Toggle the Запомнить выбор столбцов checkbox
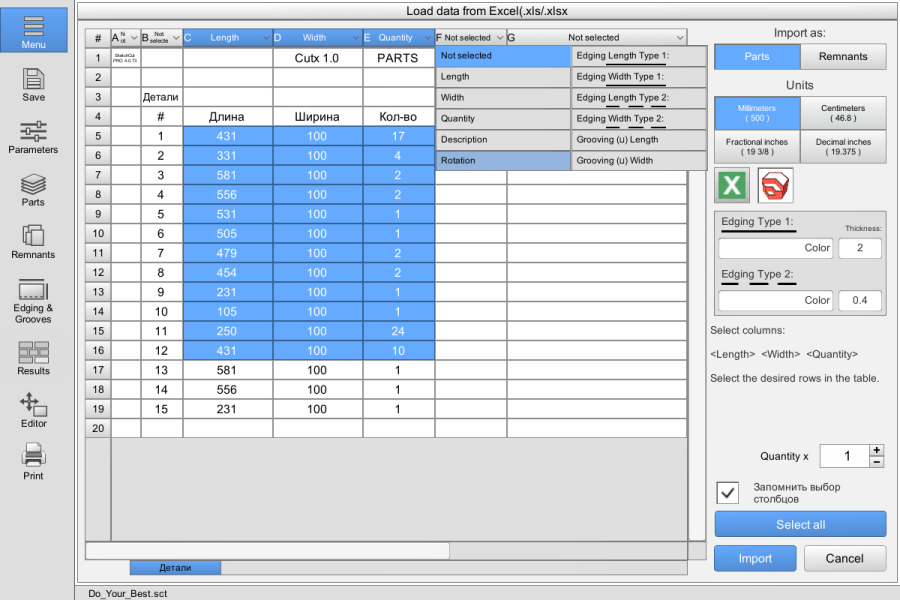 pyautogui.click(x=728, y=493)
